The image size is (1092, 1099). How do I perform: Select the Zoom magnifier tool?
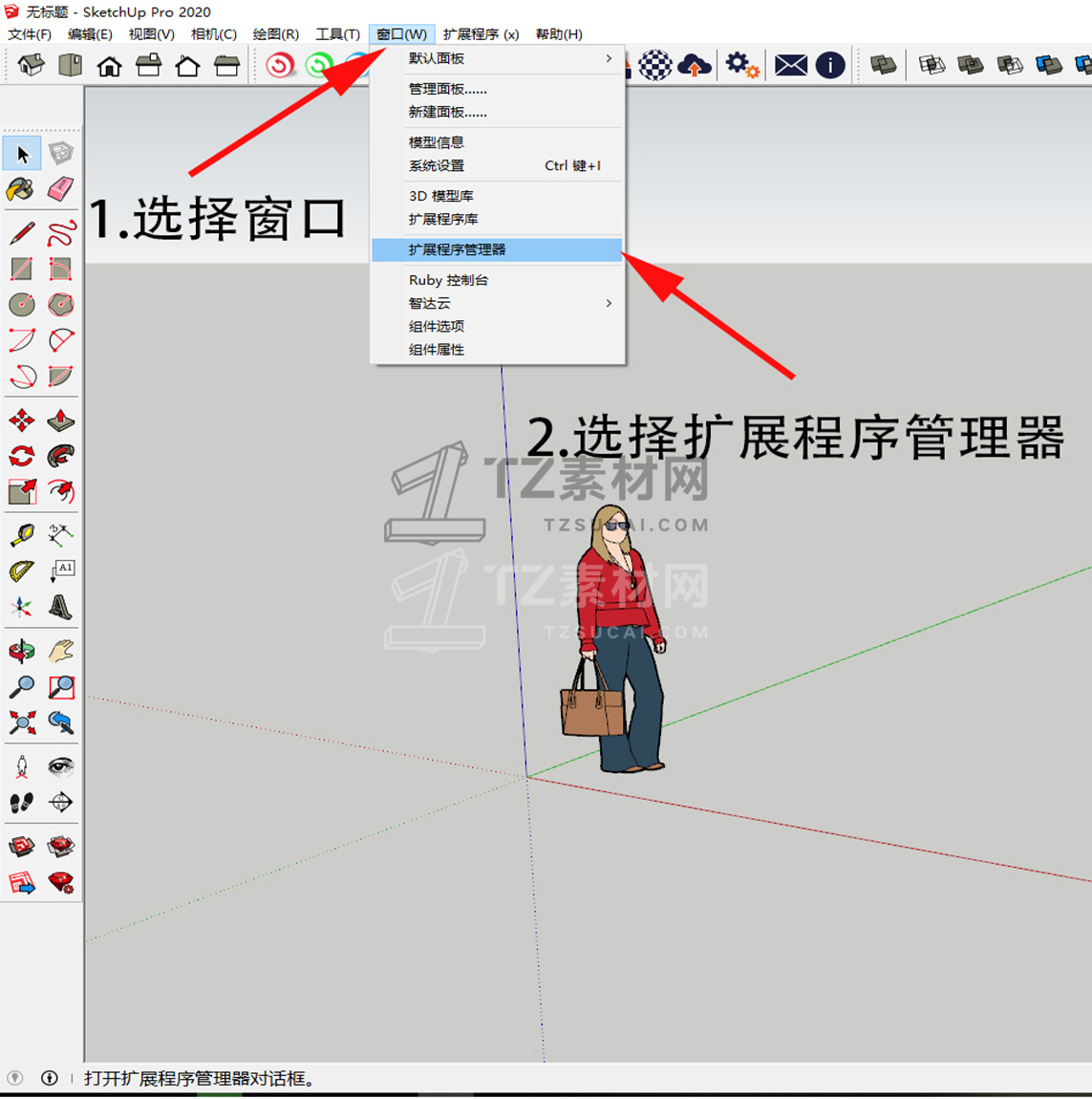click(22, 687)
